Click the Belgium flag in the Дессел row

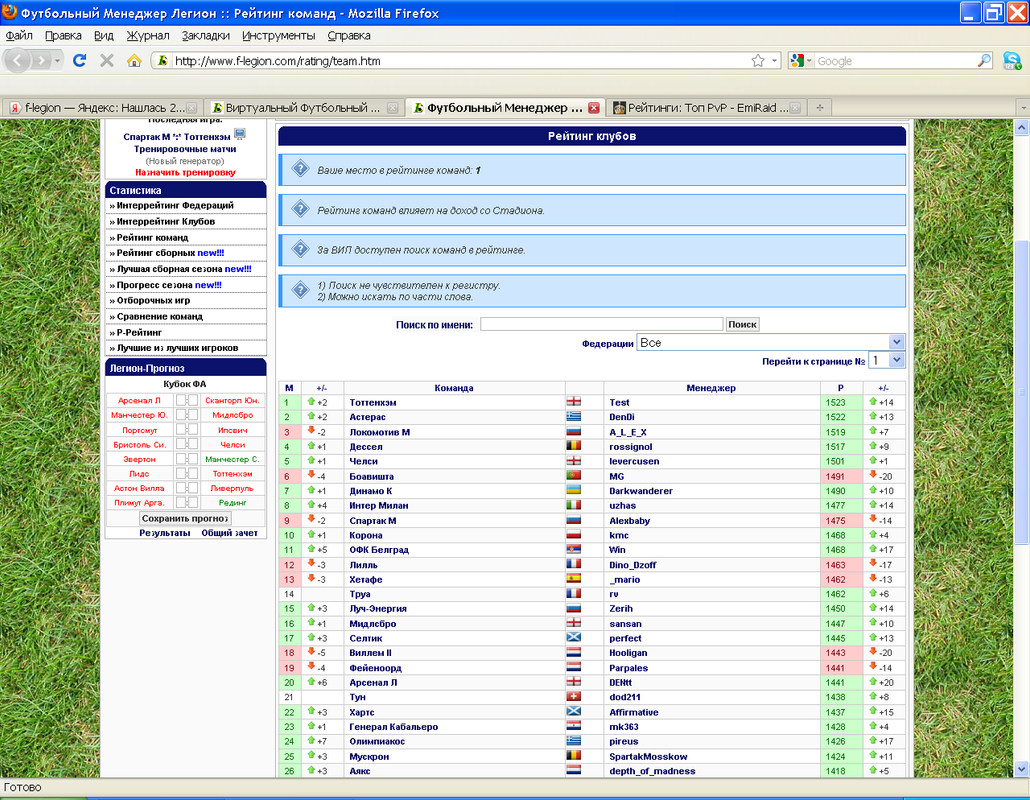click(x=573, y=445)
